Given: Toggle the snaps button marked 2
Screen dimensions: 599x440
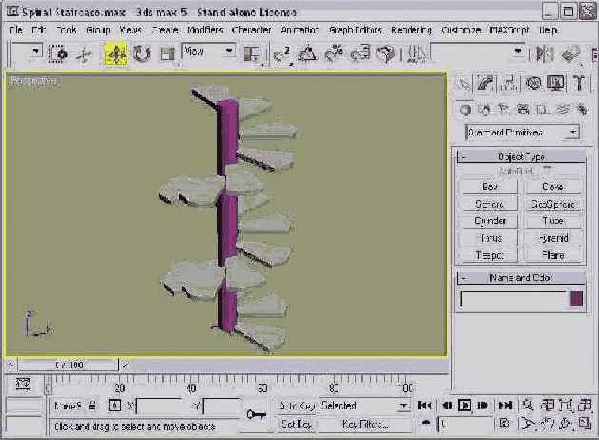Looking at the screenshot, I should tap(282, 55).
